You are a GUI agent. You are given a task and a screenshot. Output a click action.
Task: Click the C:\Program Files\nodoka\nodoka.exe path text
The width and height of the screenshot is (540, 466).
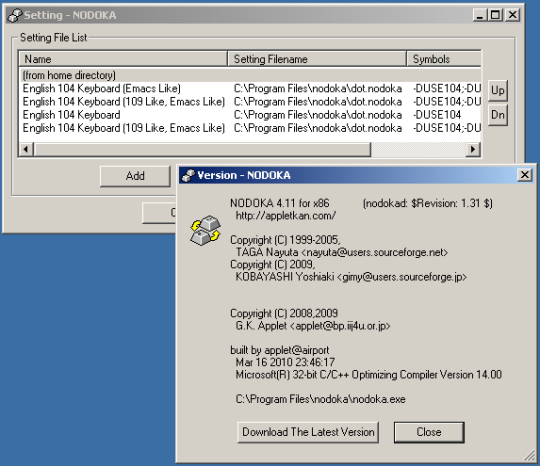click(x=321, y=399)
